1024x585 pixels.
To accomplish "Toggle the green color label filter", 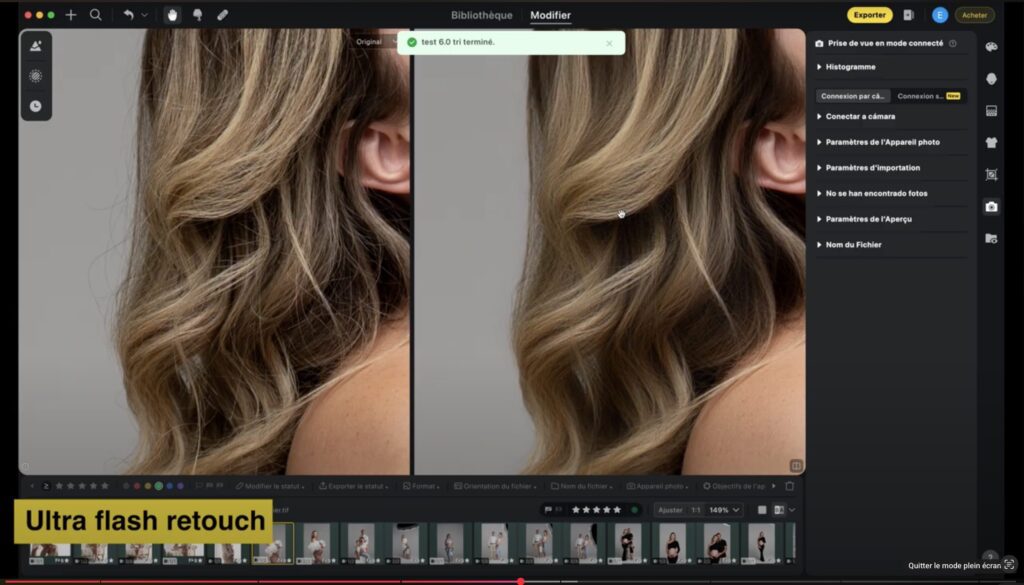I will (158, 486).
